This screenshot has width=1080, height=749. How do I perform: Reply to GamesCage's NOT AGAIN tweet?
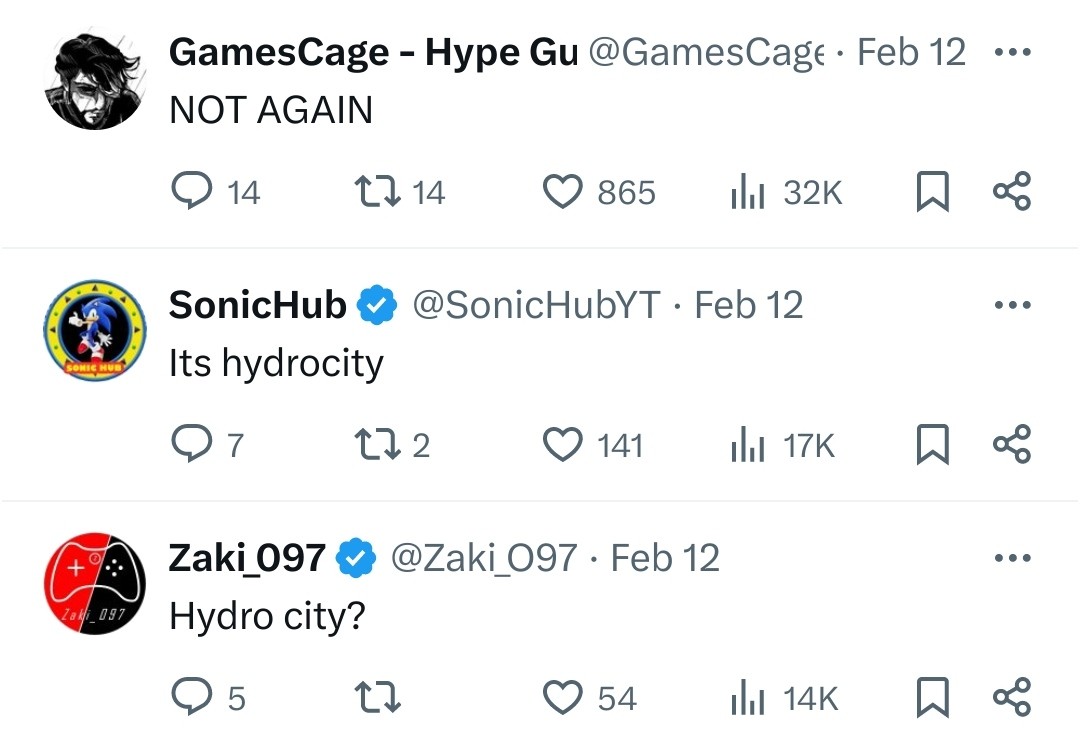191,191
